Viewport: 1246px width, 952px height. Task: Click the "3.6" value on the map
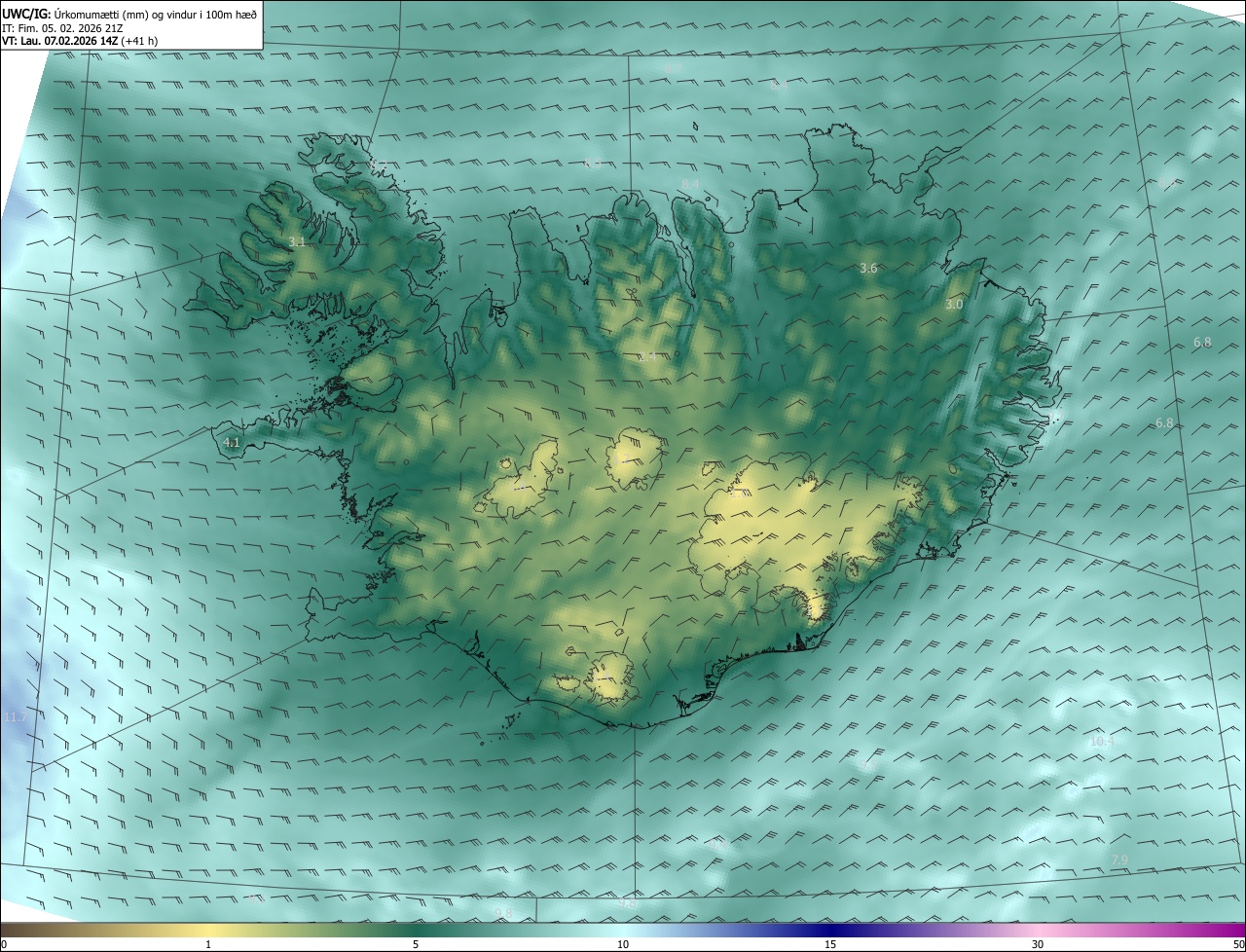869,268
